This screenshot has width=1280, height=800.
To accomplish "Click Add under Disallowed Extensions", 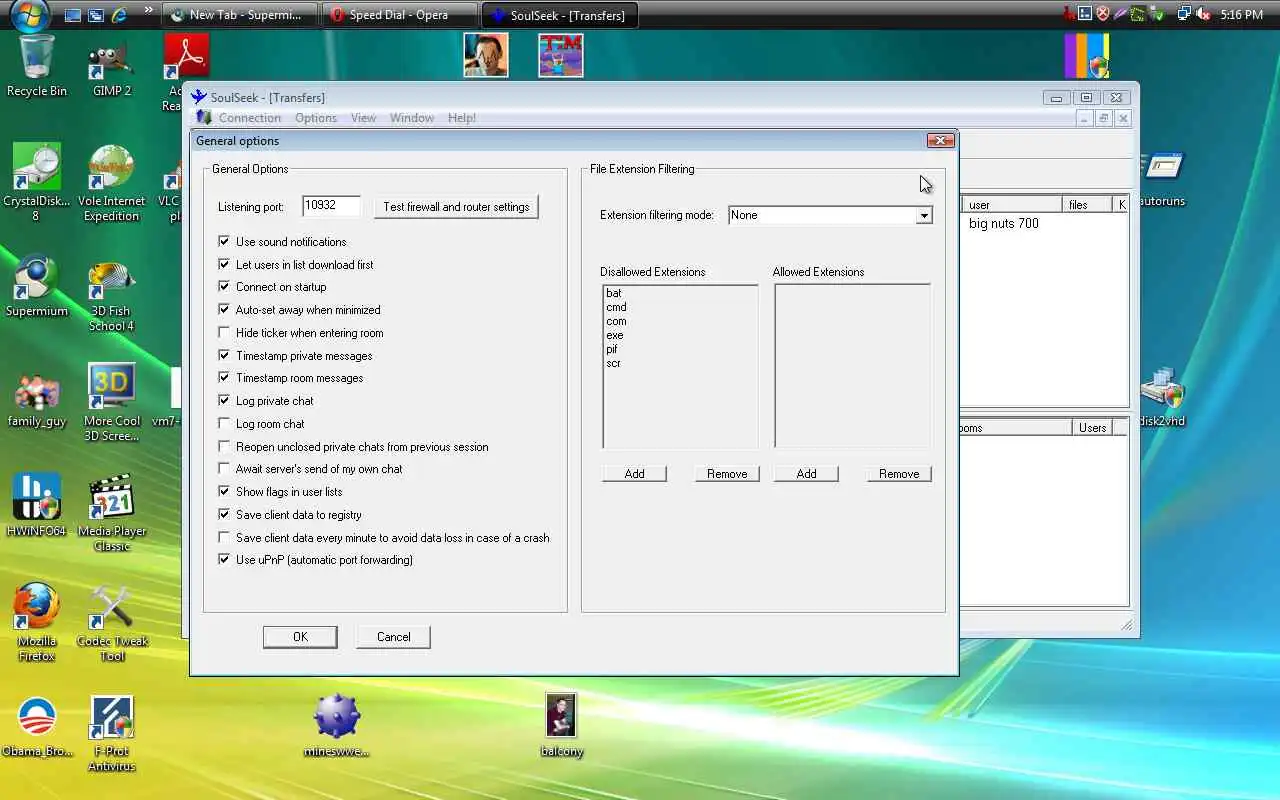I will pos(634,474).
